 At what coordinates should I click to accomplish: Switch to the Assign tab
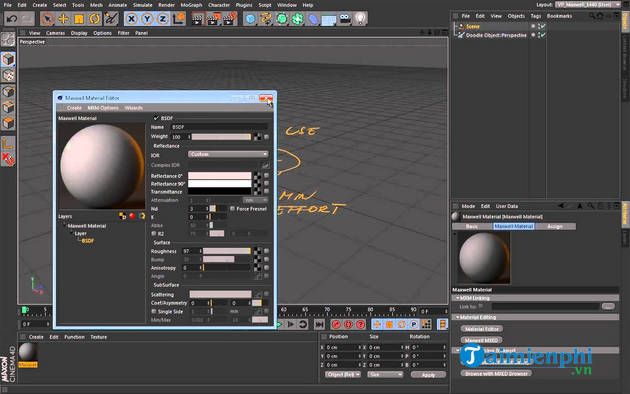pos(555,227)
